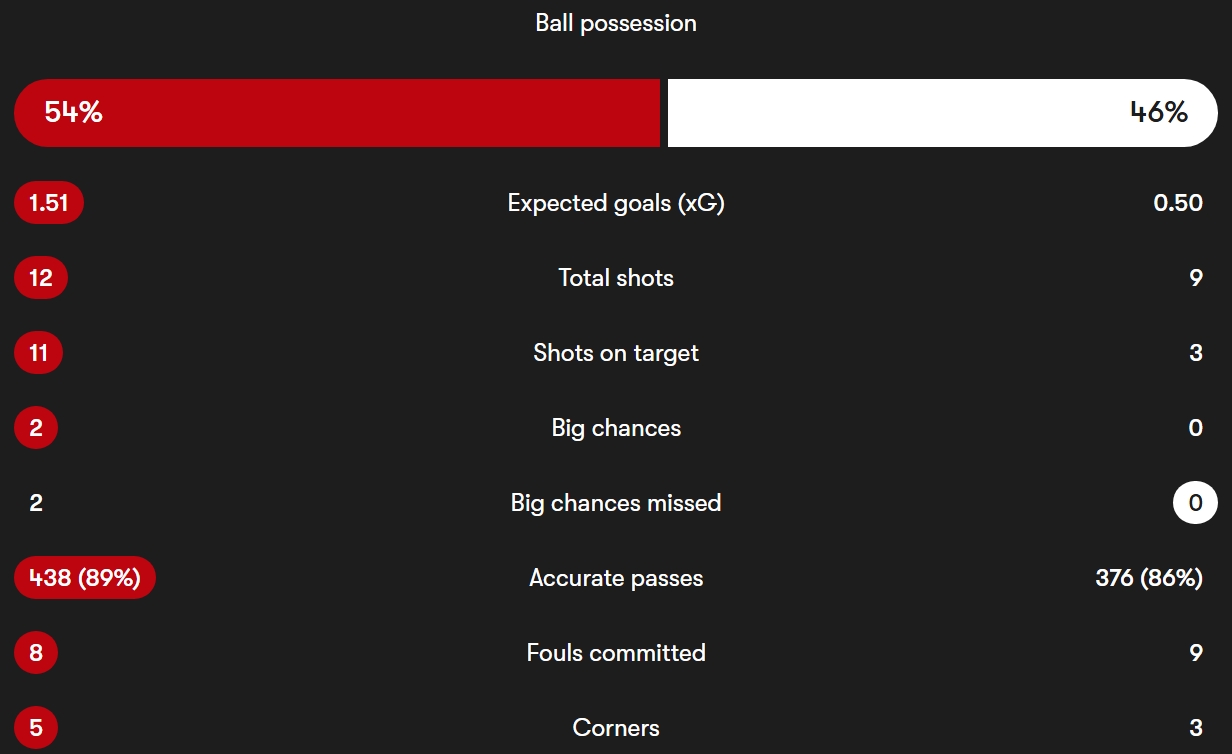Image resolution: width=1232 pixels, height=754 pixels.
Task: Click the 376 (86%) passes value
Action: point(1149,578)
